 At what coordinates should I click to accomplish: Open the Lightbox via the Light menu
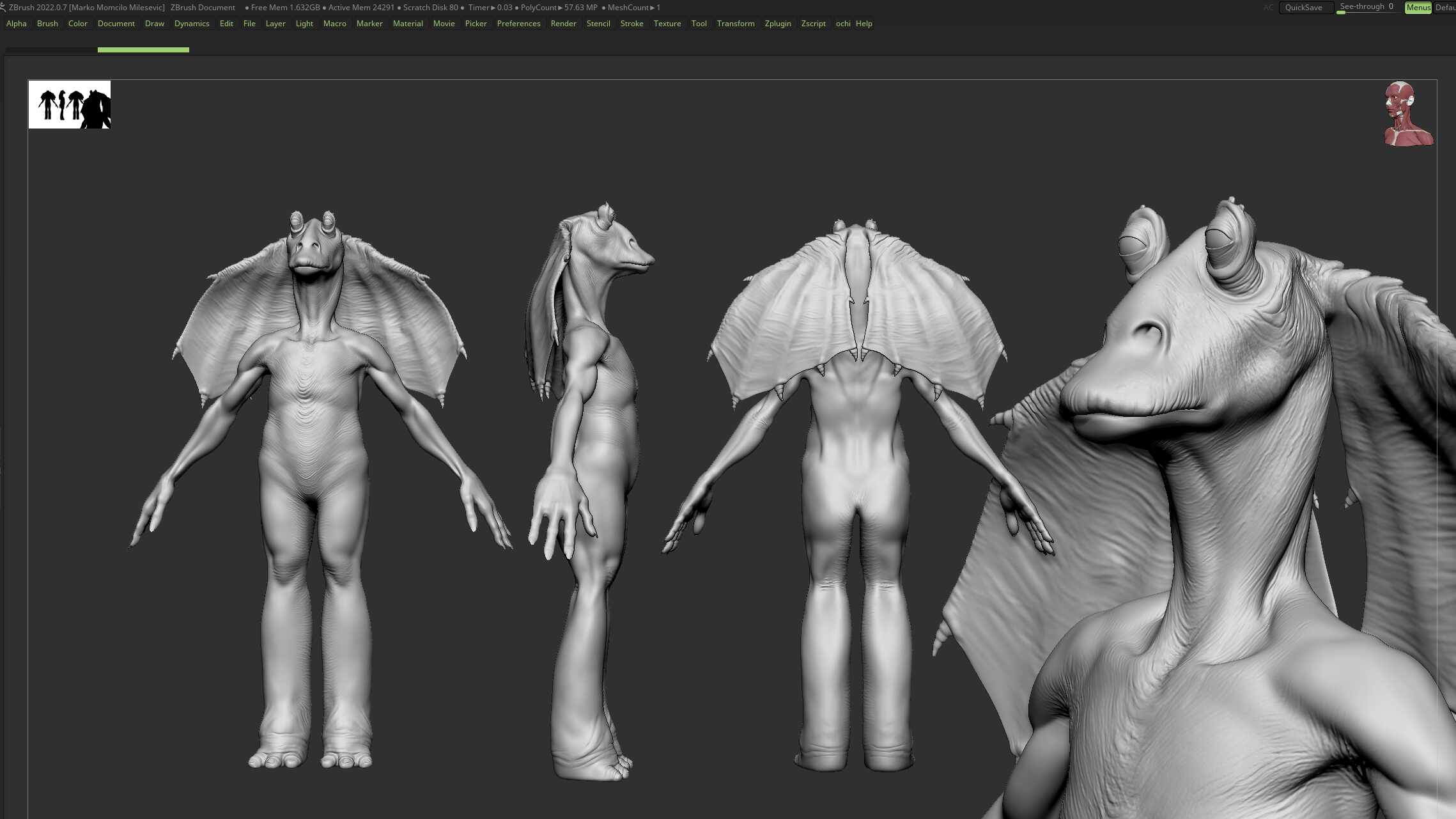pos(304,23)
